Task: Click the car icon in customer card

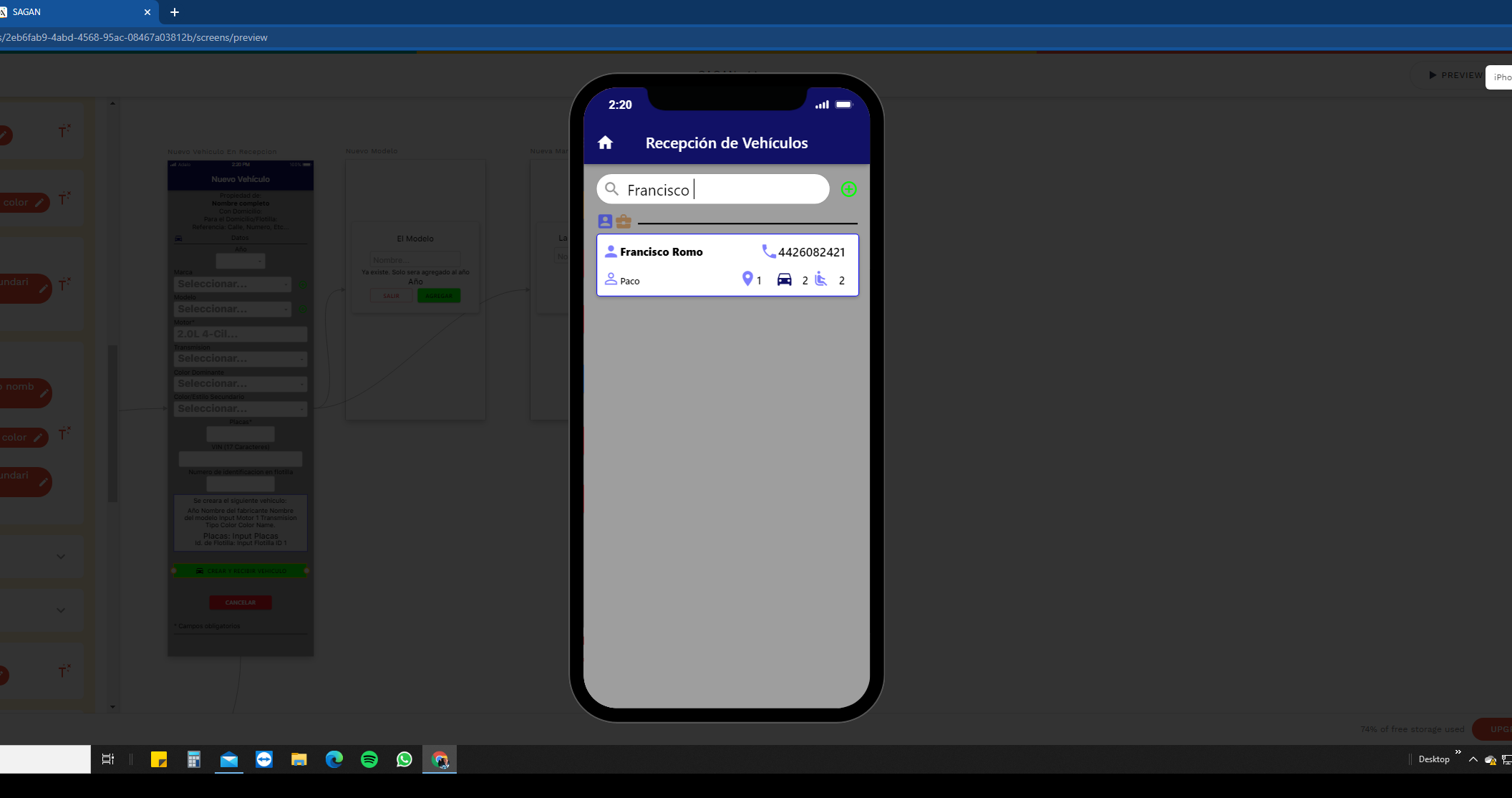Action: pos(785,279)
